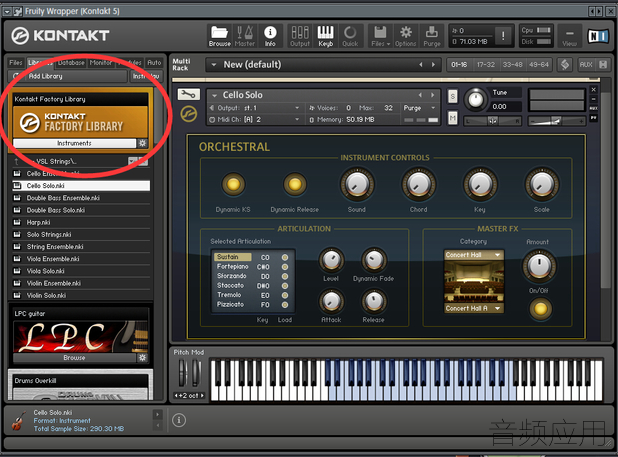Open instrument edit mode wrench icon
618x457 pixels.
pos(188,94)
